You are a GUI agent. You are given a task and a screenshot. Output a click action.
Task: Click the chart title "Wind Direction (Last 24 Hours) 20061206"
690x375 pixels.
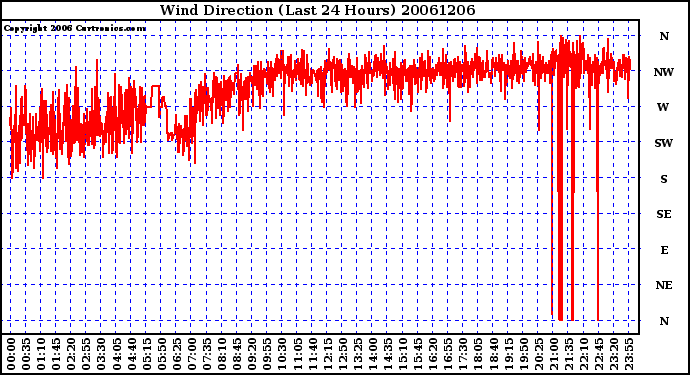[x=317, y=10]
